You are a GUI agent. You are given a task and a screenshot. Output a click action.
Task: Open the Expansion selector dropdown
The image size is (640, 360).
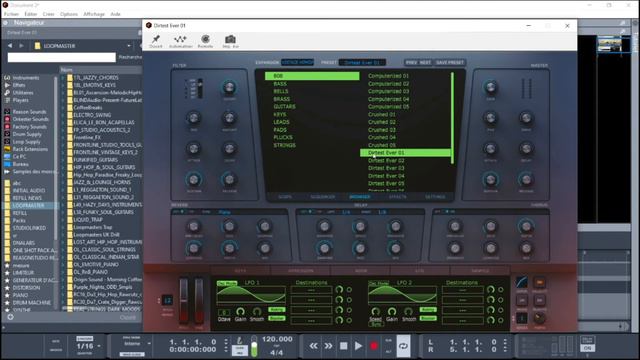pyautogui.click(x=298, y=62)
